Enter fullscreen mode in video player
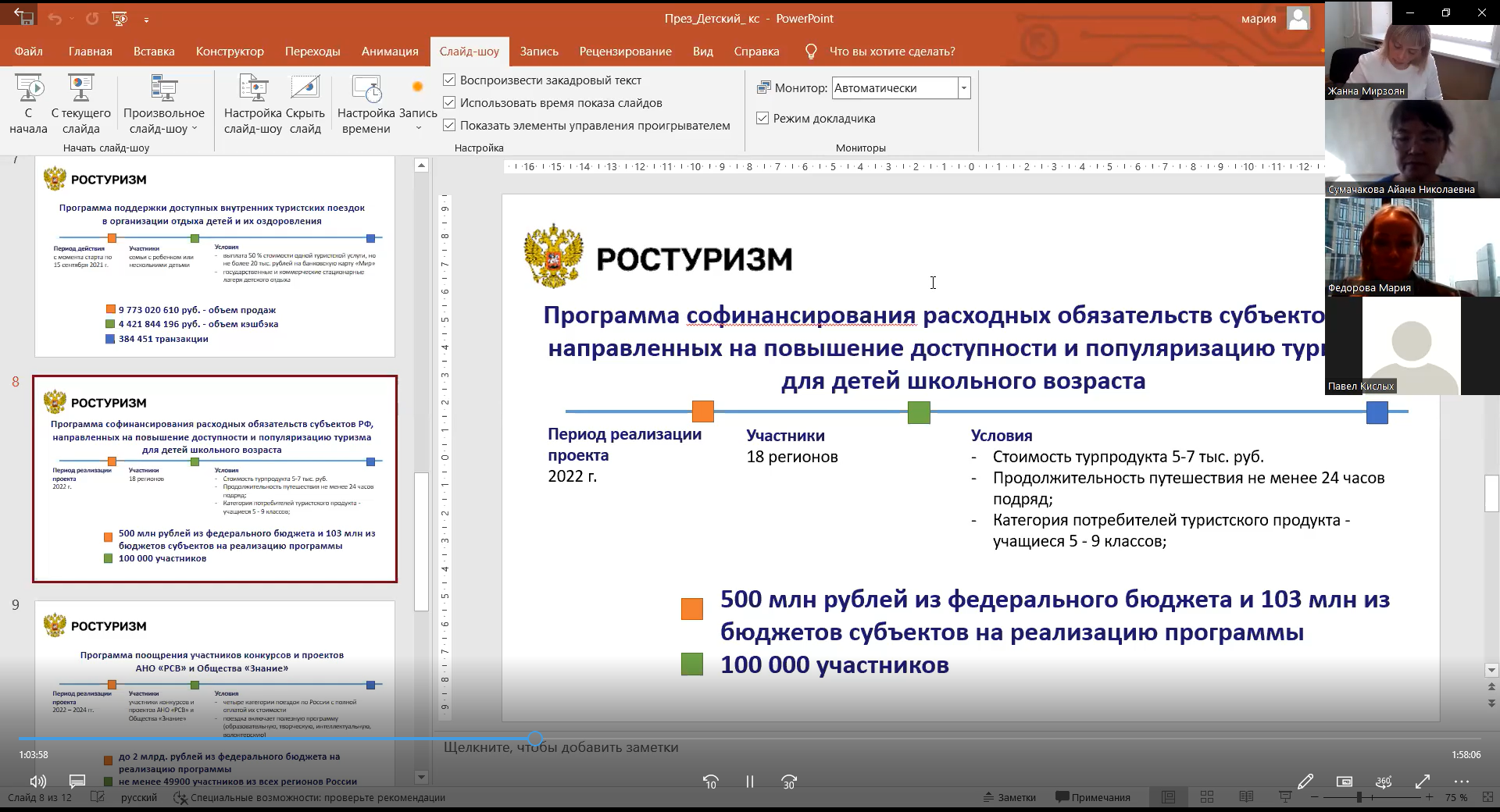Image resolution: width=1500 pixels, height=812 pixels. click(1422, 782)
